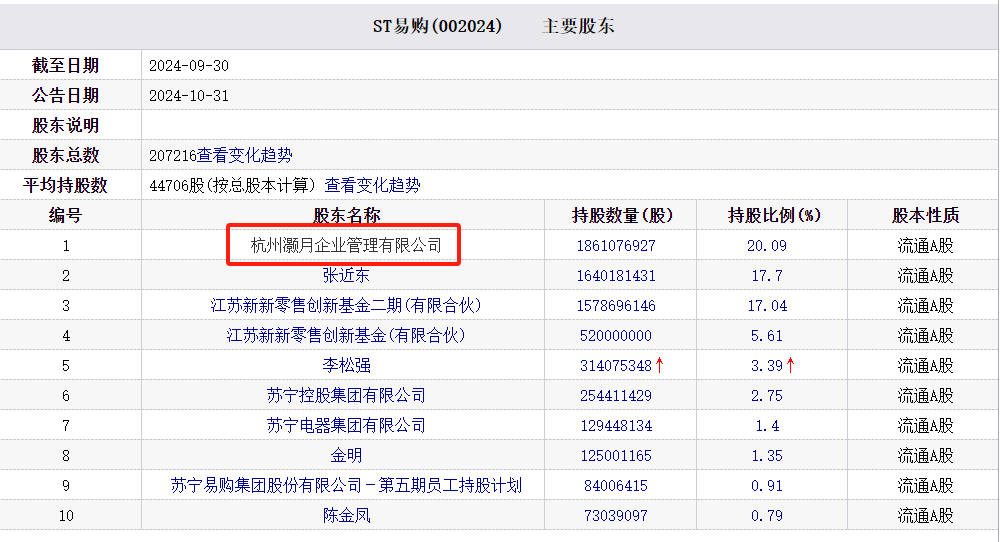
Task: Click share count 1578696146
Action: coord(616,305)
